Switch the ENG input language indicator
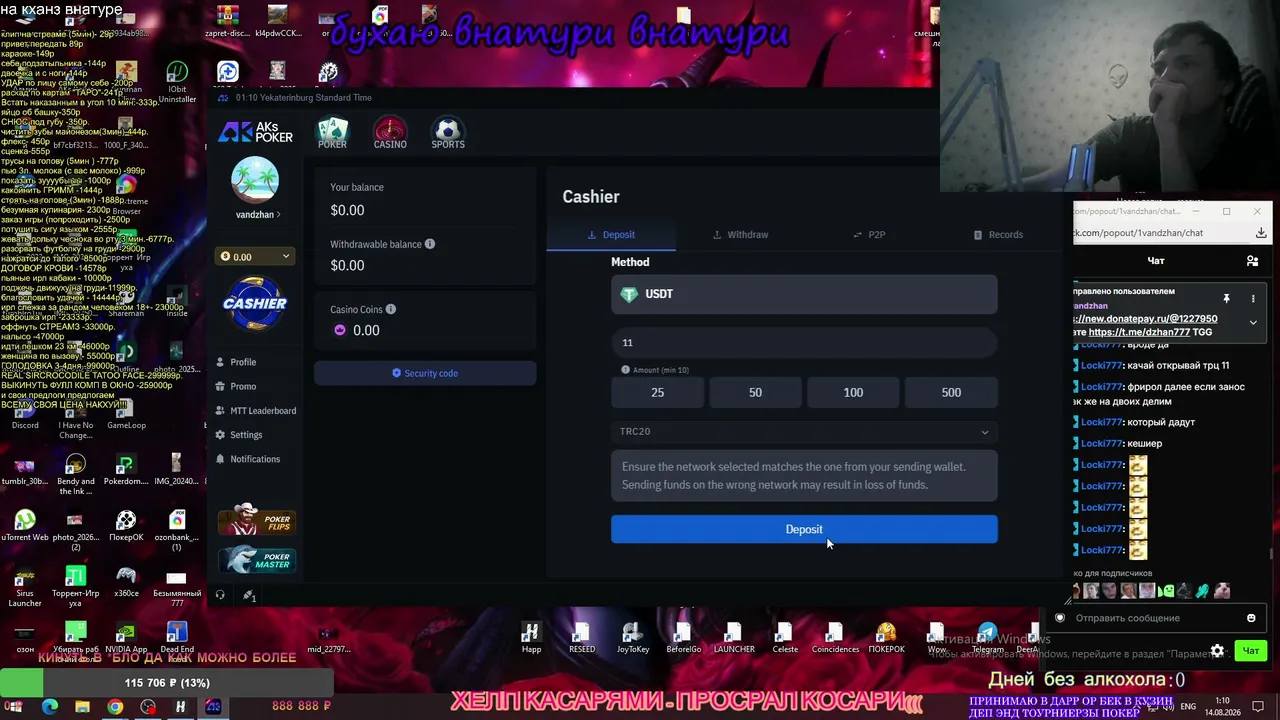This screenshot has width=1280, height=720. pyautogui.click(x=1188, y=707)
